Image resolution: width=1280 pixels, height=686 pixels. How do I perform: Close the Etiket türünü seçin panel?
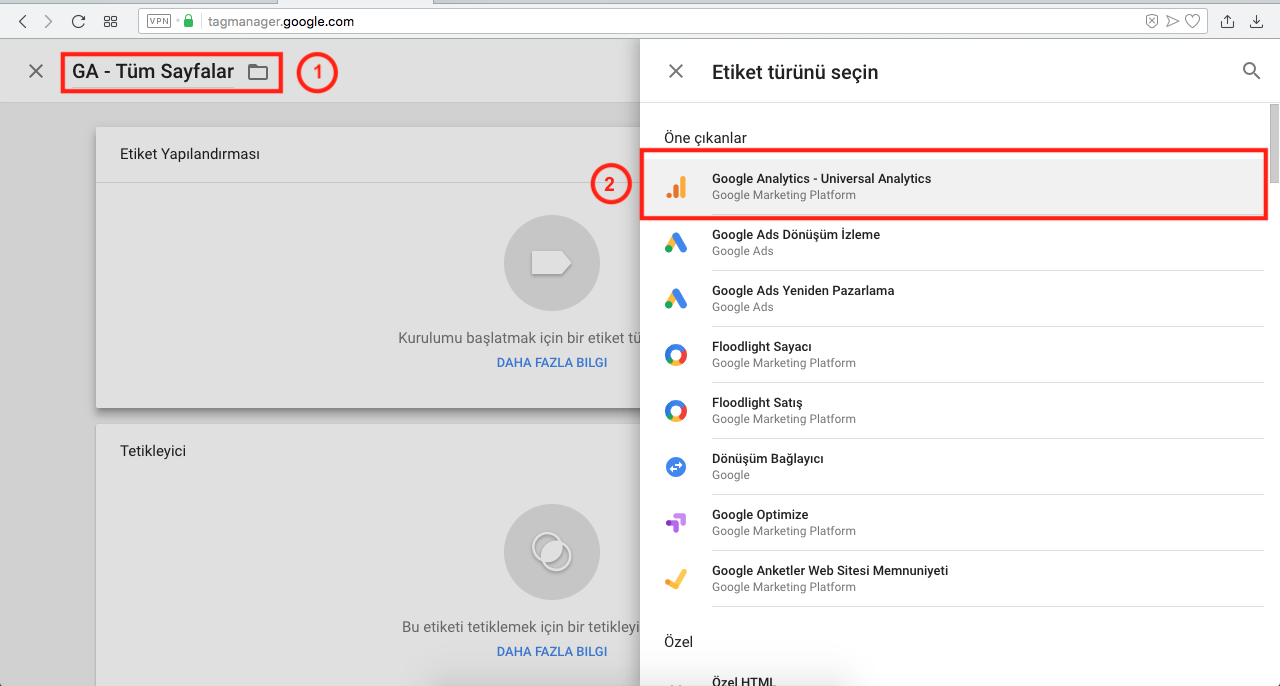point(676,71)
